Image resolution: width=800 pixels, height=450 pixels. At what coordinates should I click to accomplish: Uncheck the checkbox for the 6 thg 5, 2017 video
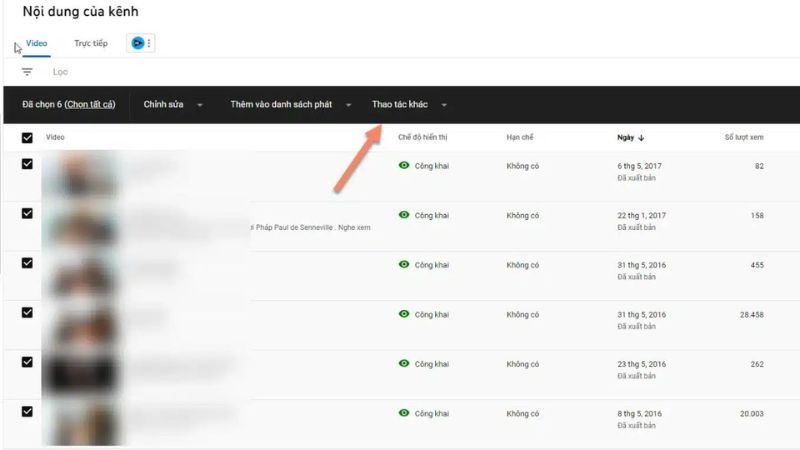[27, 164]
